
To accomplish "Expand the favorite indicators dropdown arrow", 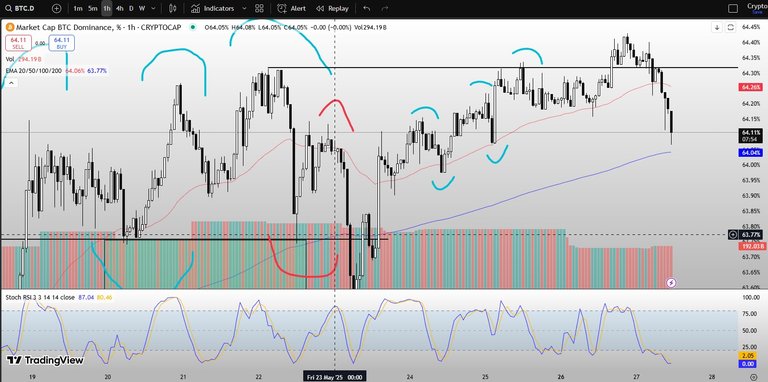I will [x=243, y=8].
